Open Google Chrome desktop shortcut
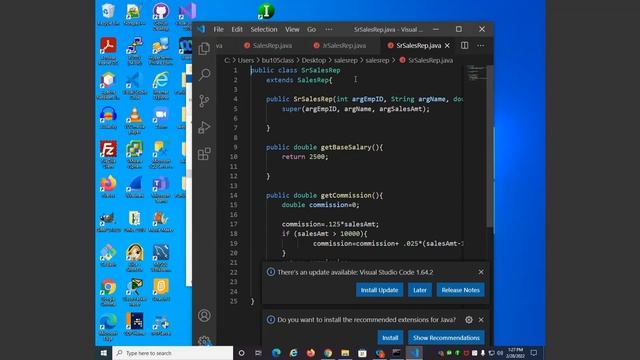Screen dimensions: 640x360 [x=108, y=292]
